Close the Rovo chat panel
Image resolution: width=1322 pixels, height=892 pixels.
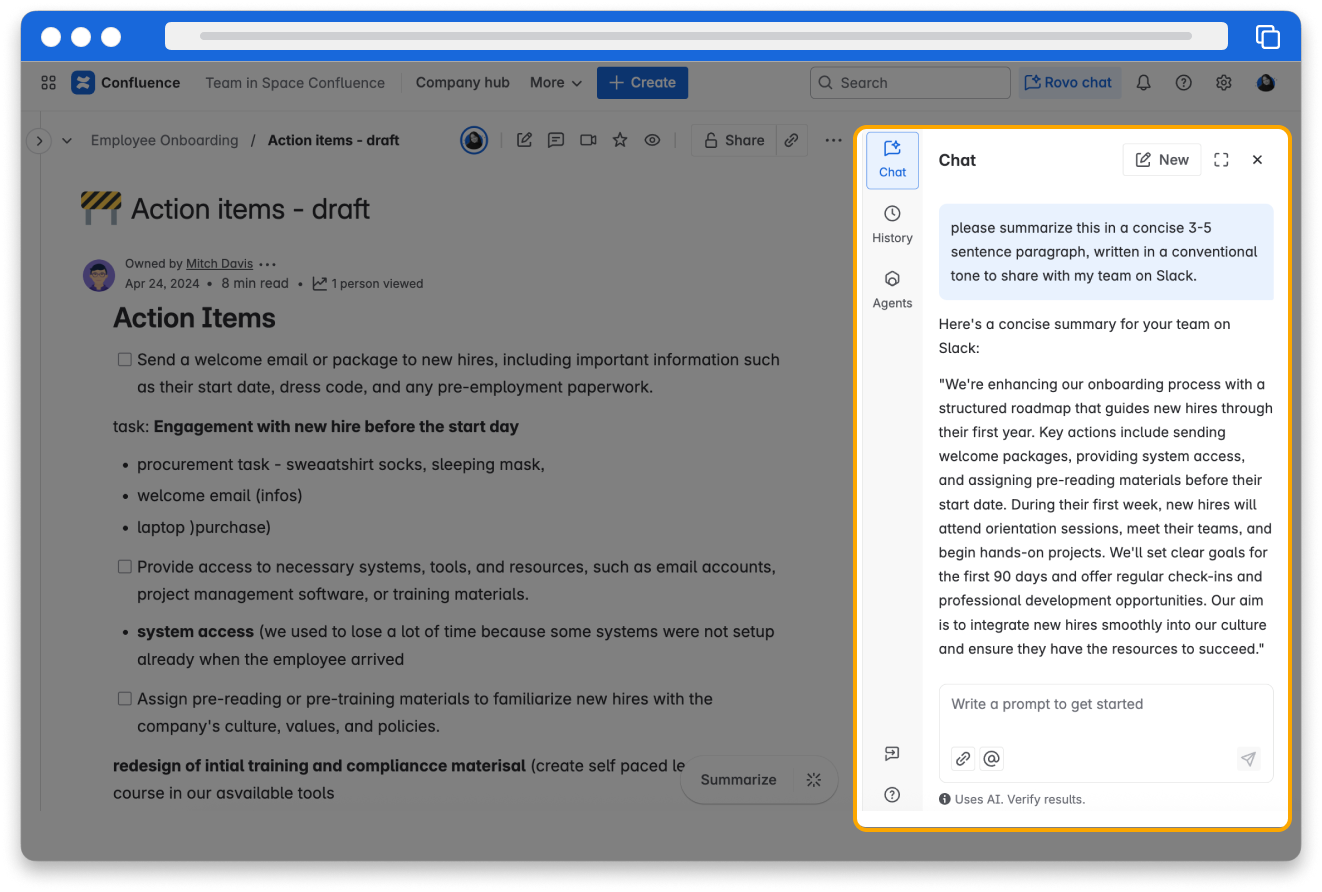point(1257,160)
